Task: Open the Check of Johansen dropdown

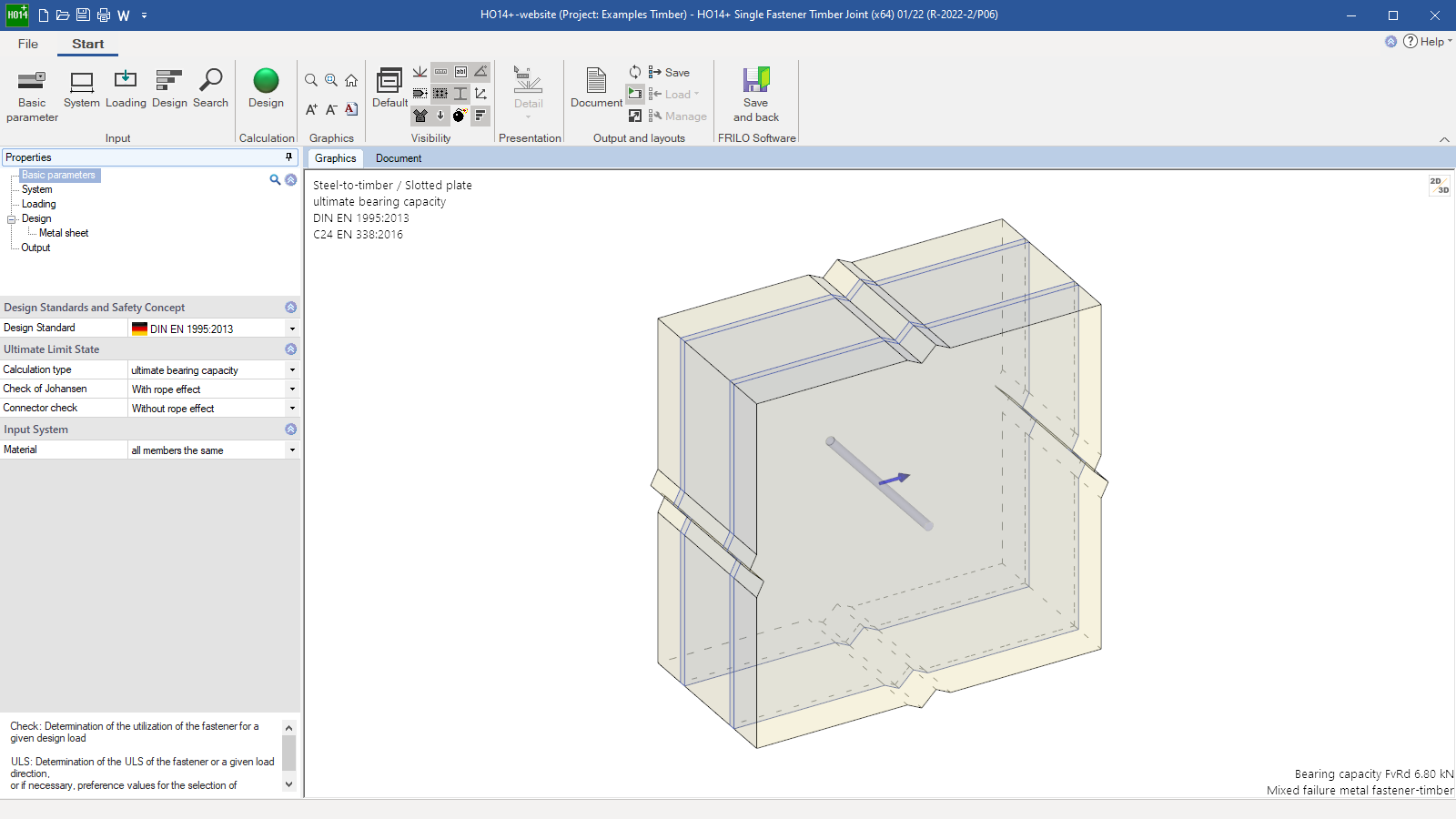Action: [292, 389]
